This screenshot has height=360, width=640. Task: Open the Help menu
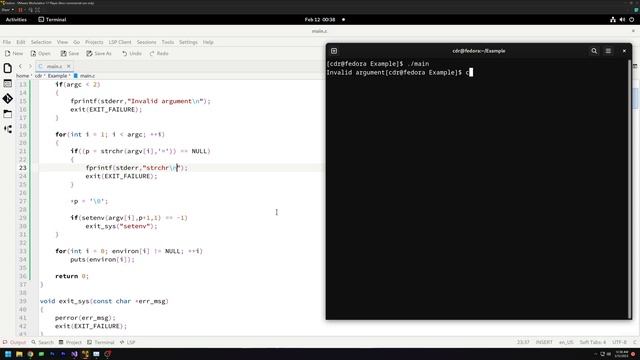point(208,42)
